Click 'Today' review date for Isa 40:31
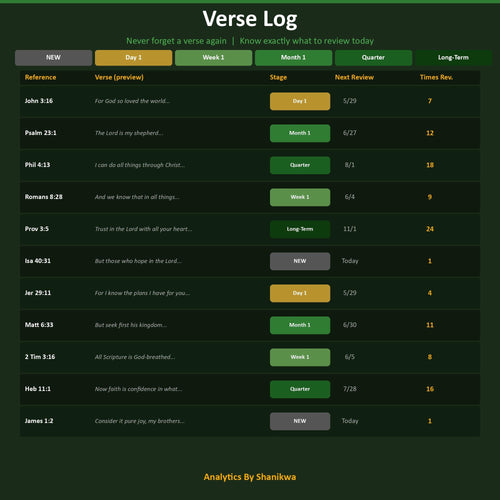The image size is (500, 500). (350, 261)
